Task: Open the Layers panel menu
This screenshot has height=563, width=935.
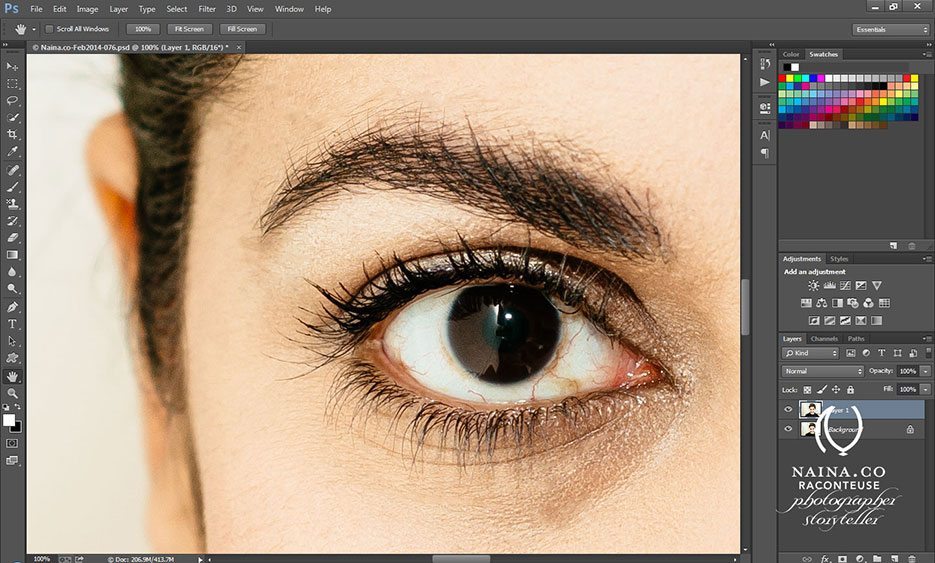Action: click(928, 339)
